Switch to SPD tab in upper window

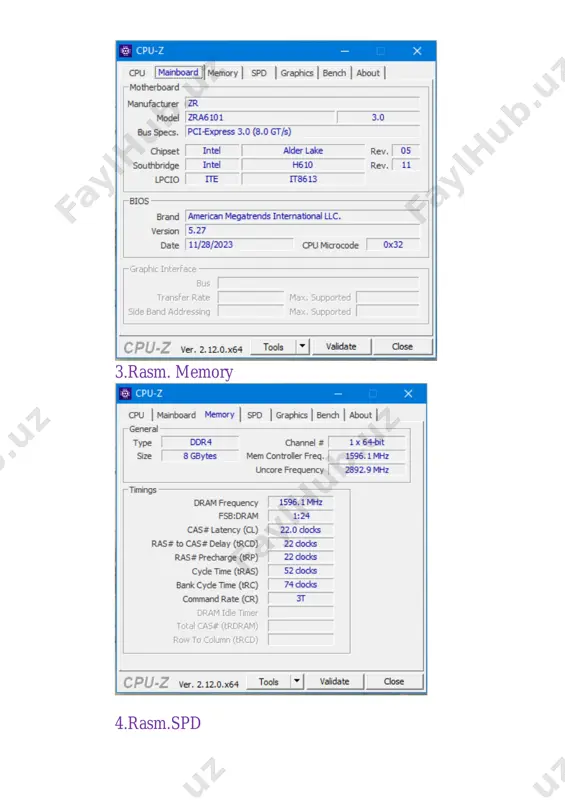[x=259, y=73]
